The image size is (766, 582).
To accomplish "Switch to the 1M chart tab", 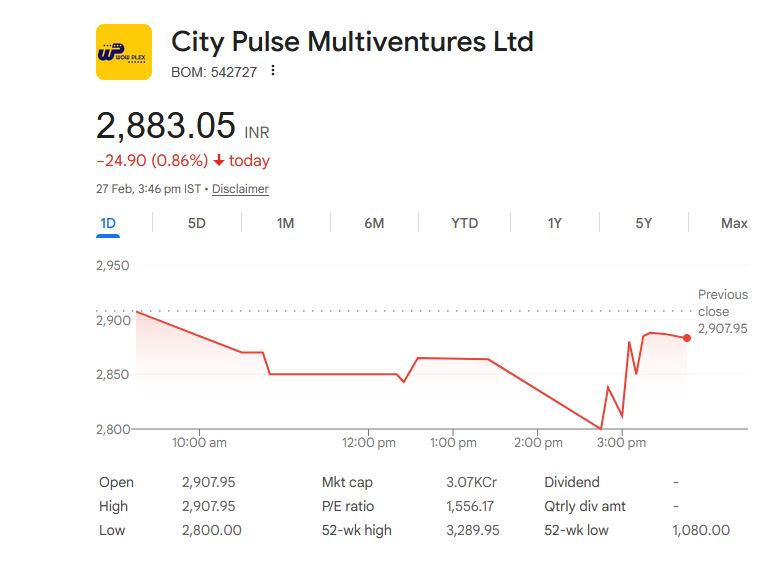I will (x=286, y=223).
